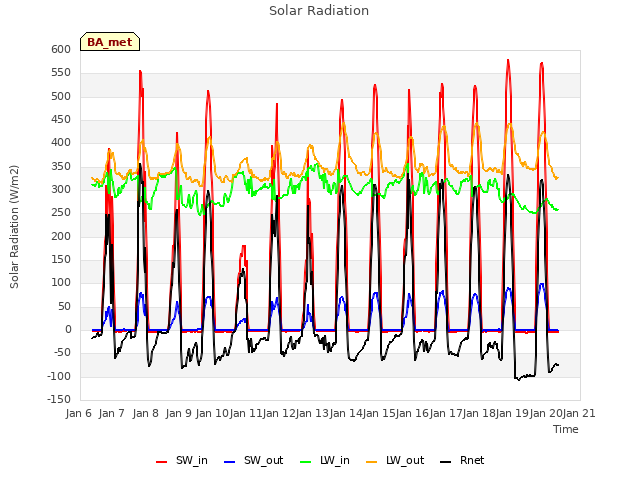This screenshot has width=640, height=480.
Task: Click the Jan 17 x-axis tick label
Action: click(446, 413)
